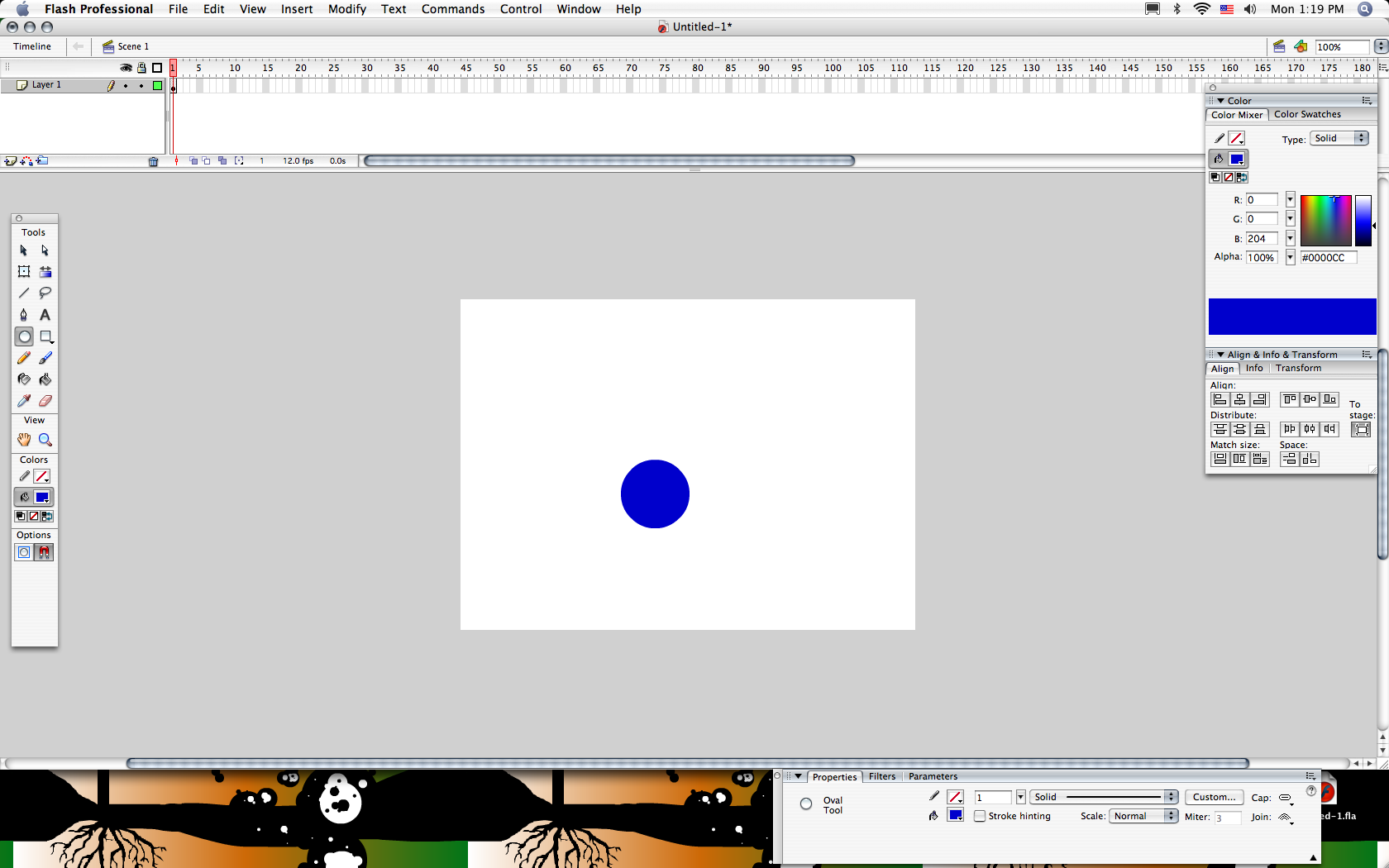Toggle Snap to Objects magnet option
The height and width of the screenshot is (868, 1389).
tap(44, 552)
